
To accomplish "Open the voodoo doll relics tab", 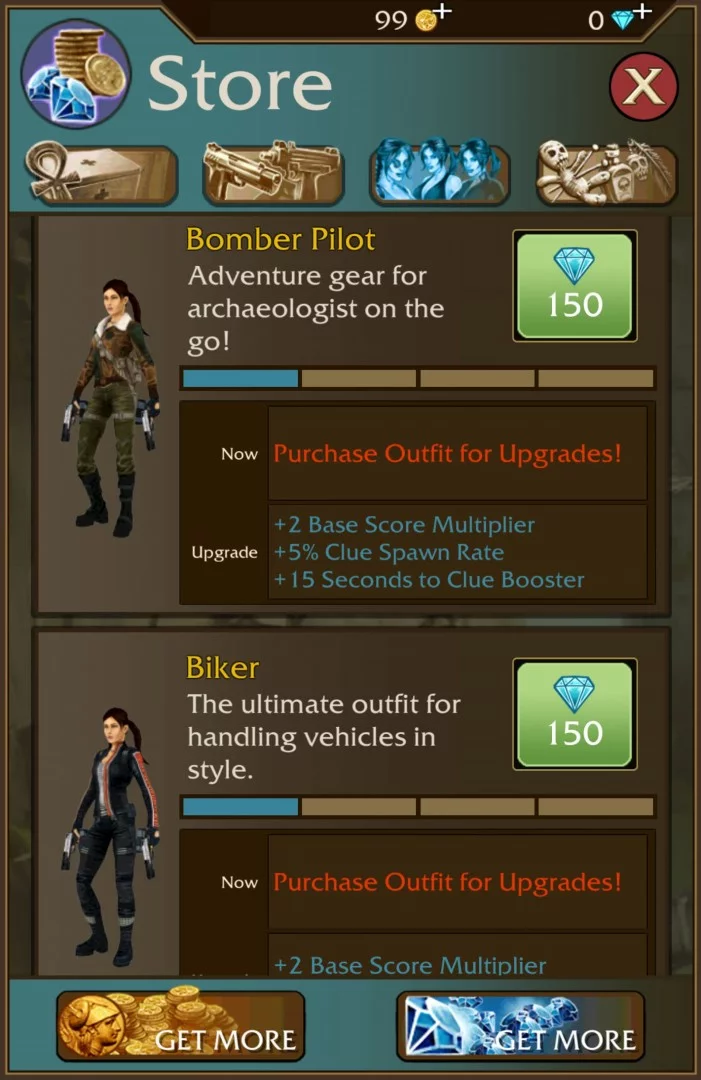I will 606,172.
